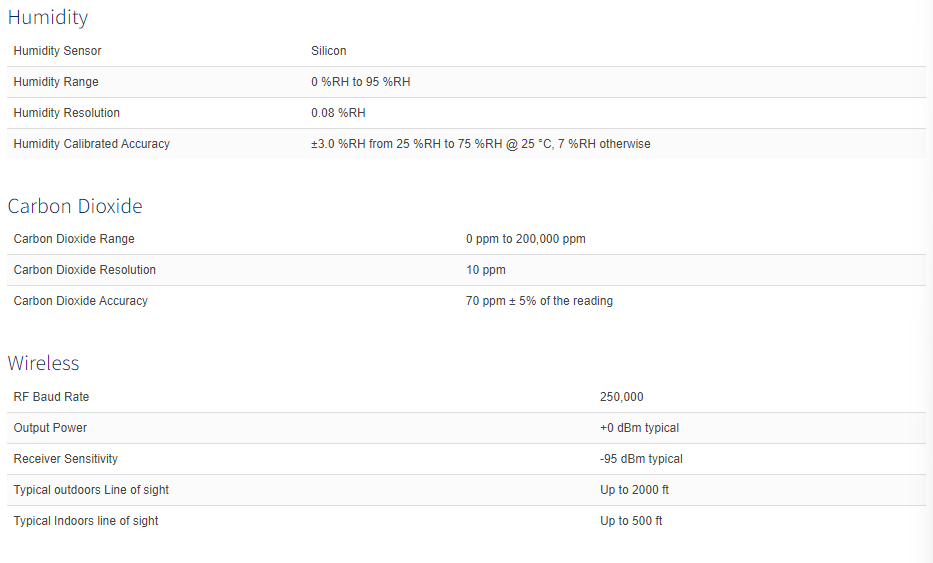The height and width of the screenshot is (563, 933).
Task: Select the 10 ppm resolution value
Action: click(x=486, y=270)
